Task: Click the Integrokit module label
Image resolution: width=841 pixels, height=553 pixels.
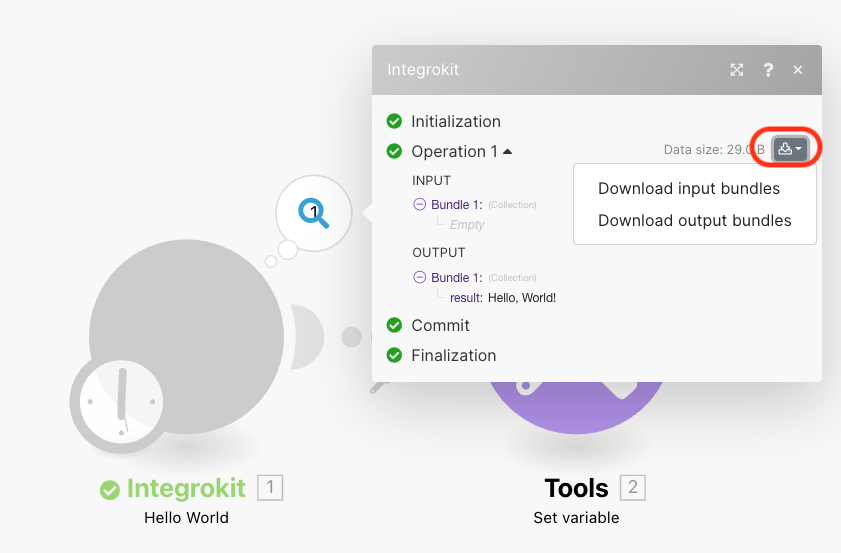Action: (x=186, y=488)
